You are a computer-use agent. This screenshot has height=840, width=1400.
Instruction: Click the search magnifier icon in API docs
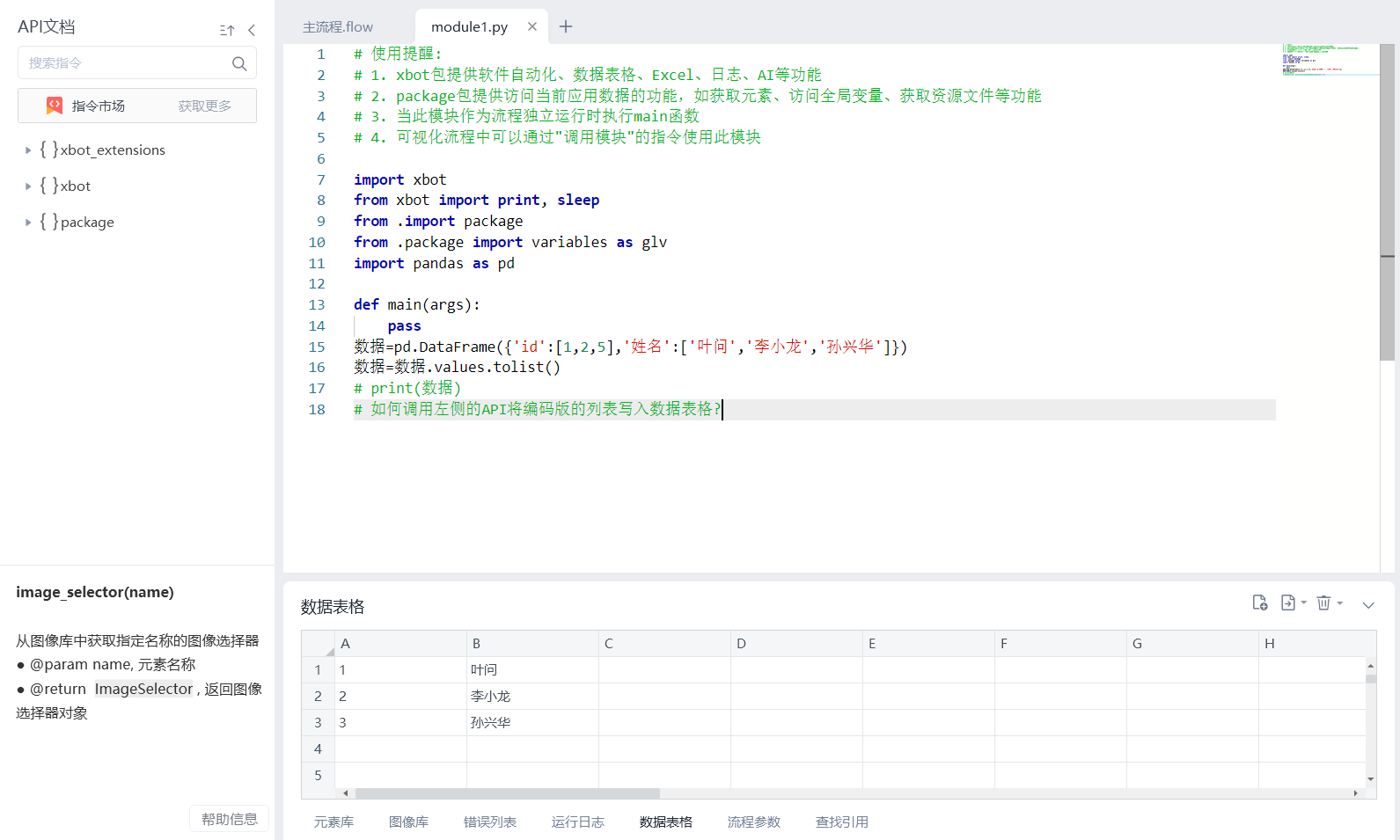tap(239, 63)
